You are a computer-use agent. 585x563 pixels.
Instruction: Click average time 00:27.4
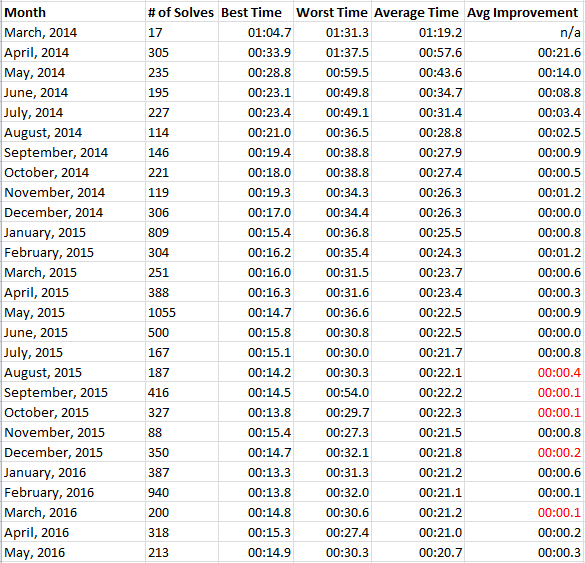click(x=418, y=172)
